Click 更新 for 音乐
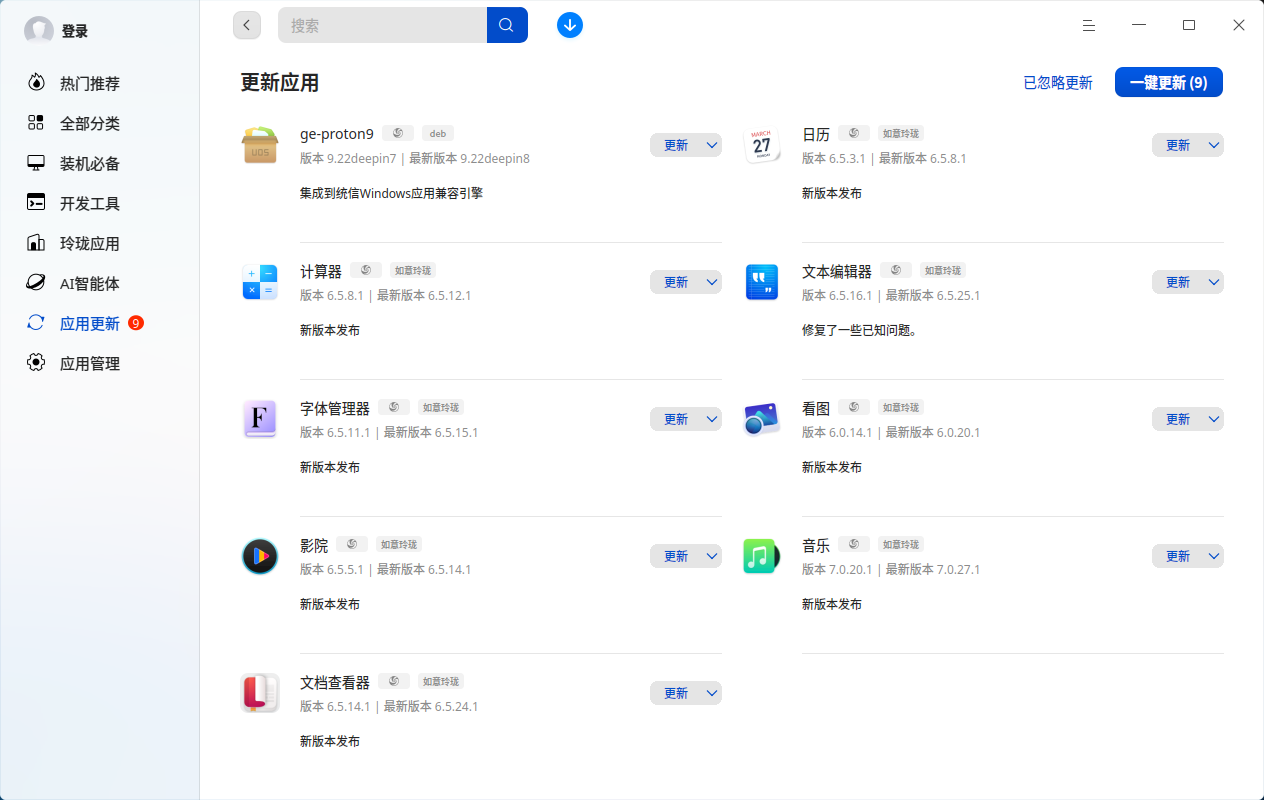Image resolution: width=1264 pixels, height=800 pixels. (x=1178, y=556)
